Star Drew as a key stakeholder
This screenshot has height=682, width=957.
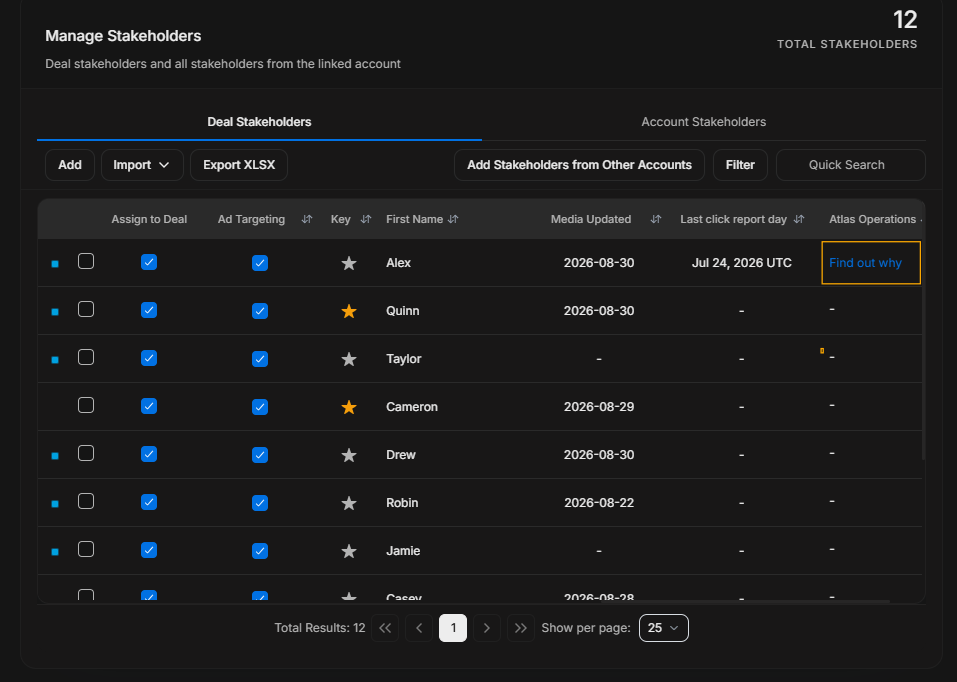tap(348, 455)
